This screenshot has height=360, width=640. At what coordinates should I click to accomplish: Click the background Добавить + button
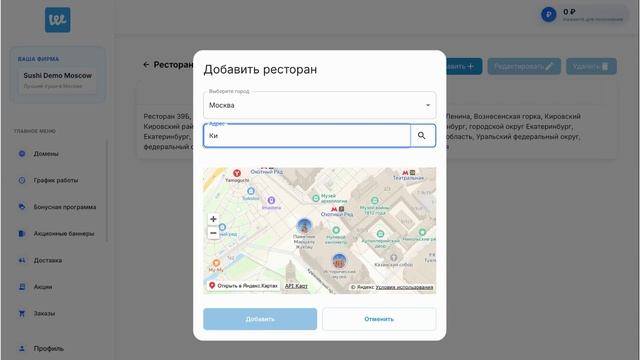coord(464,66)
